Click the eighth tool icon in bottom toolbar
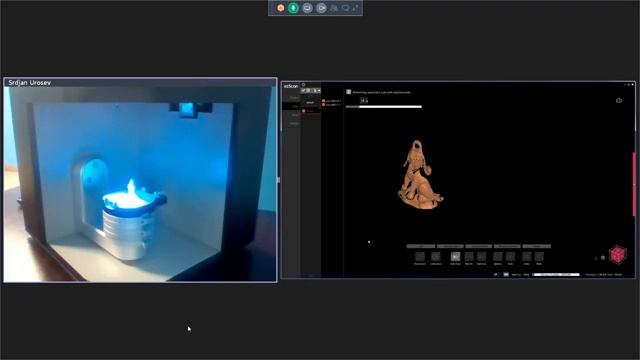640x360 pixels. 527,256
